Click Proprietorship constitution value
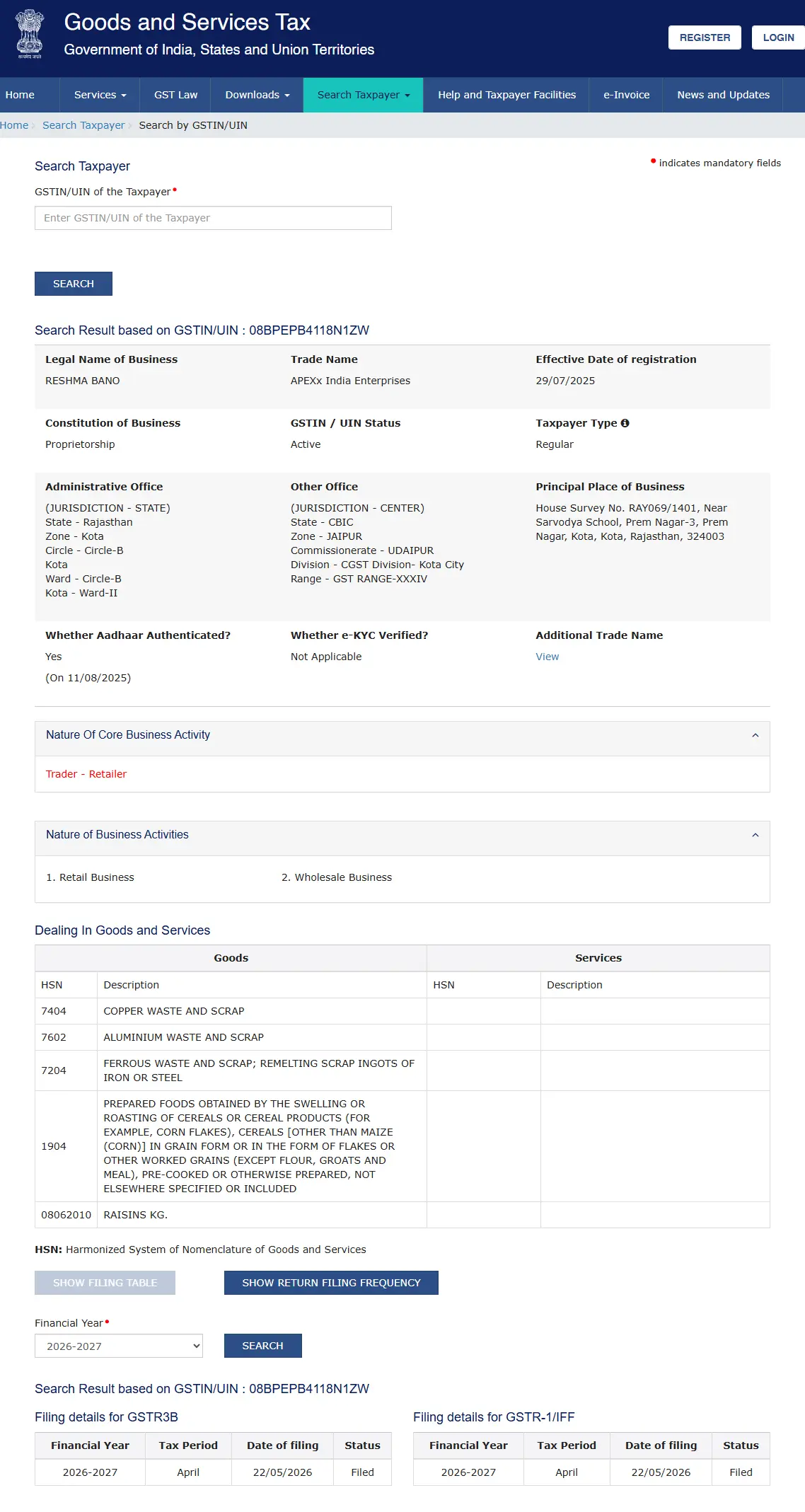 (80, 444)
